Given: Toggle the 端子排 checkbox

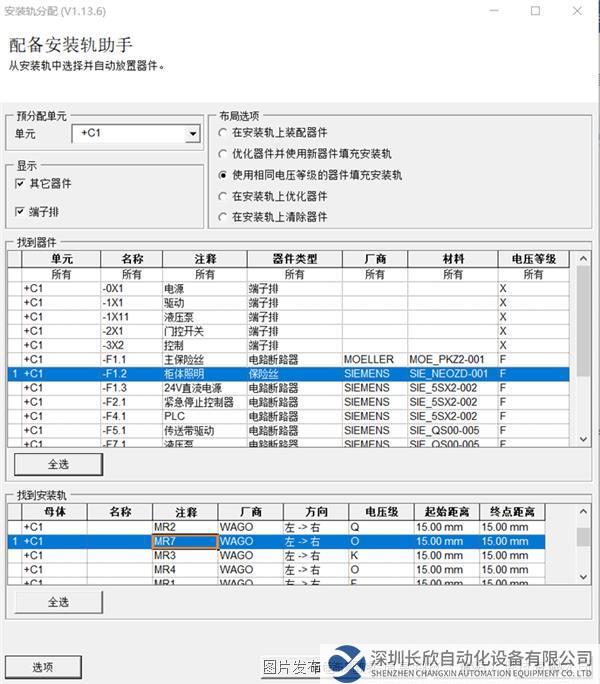Looking at the screenshot, I should (x=21, y=211).
